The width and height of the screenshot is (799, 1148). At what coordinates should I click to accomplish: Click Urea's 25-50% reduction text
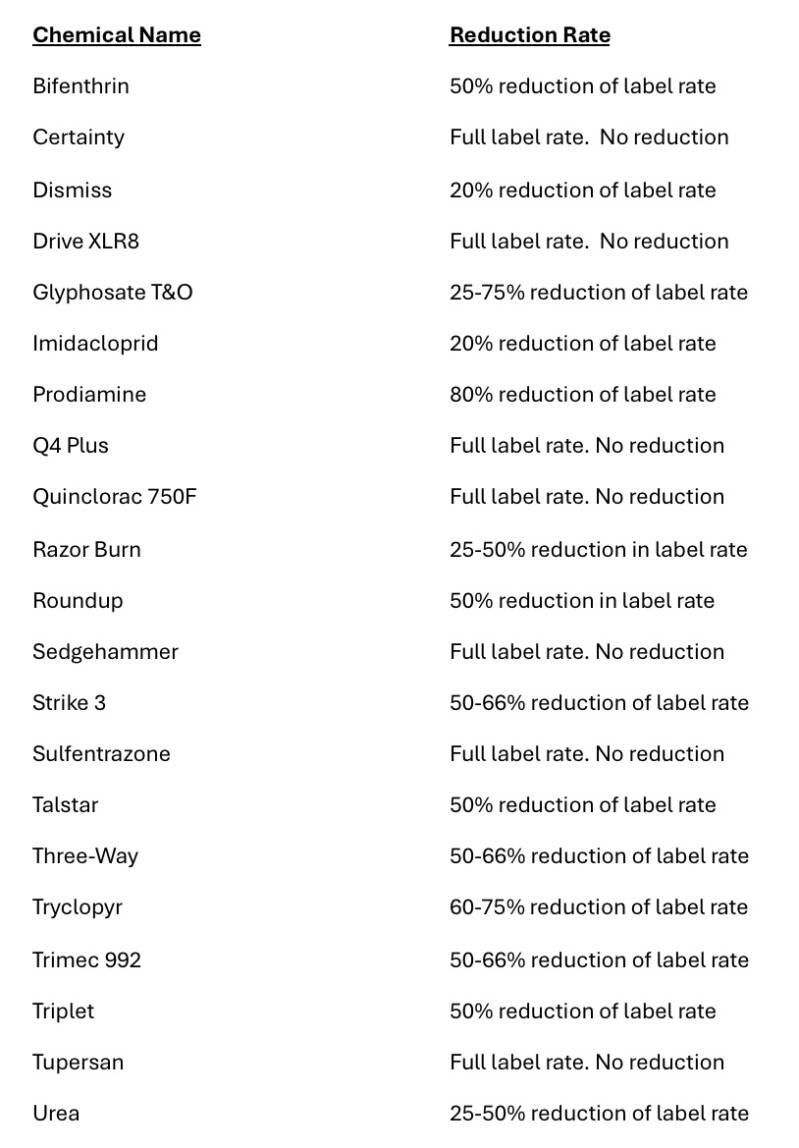coord(598,1113)
